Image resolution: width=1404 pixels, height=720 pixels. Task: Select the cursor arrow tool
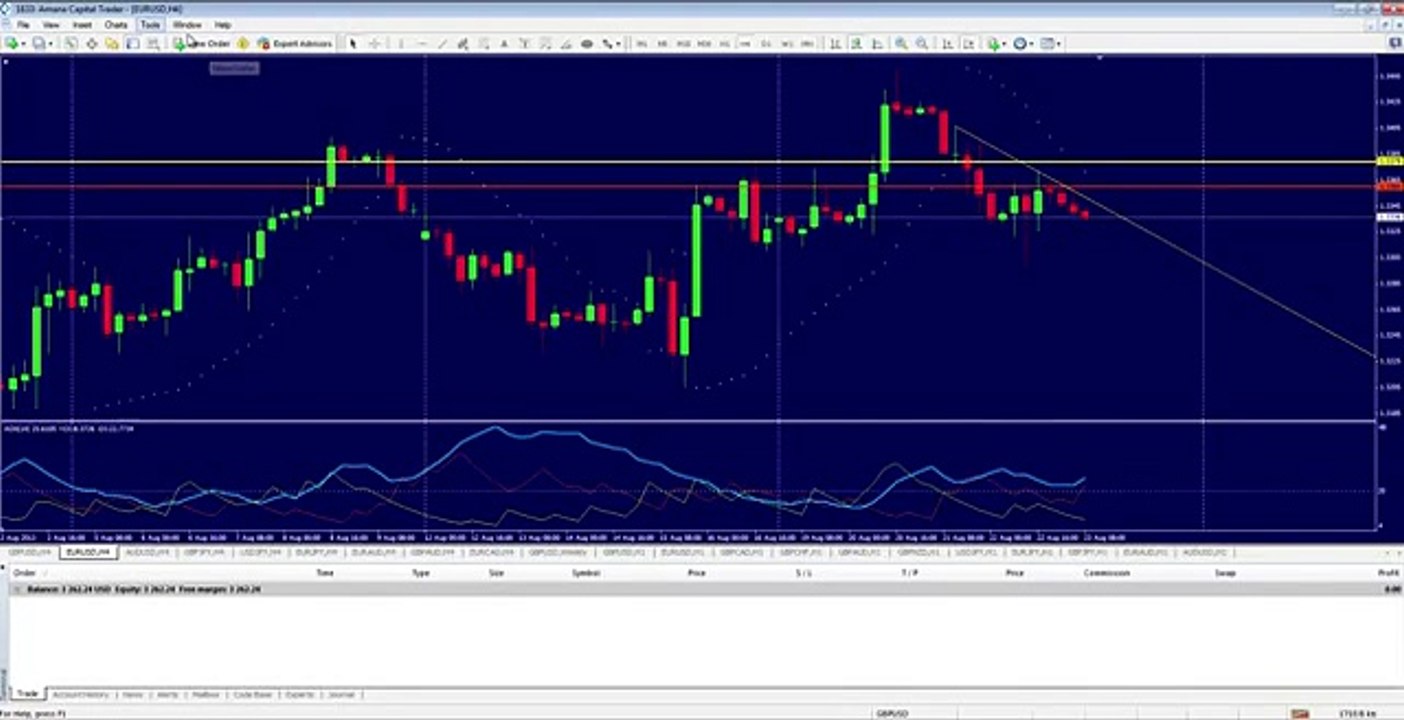click(x=352, y=43)
